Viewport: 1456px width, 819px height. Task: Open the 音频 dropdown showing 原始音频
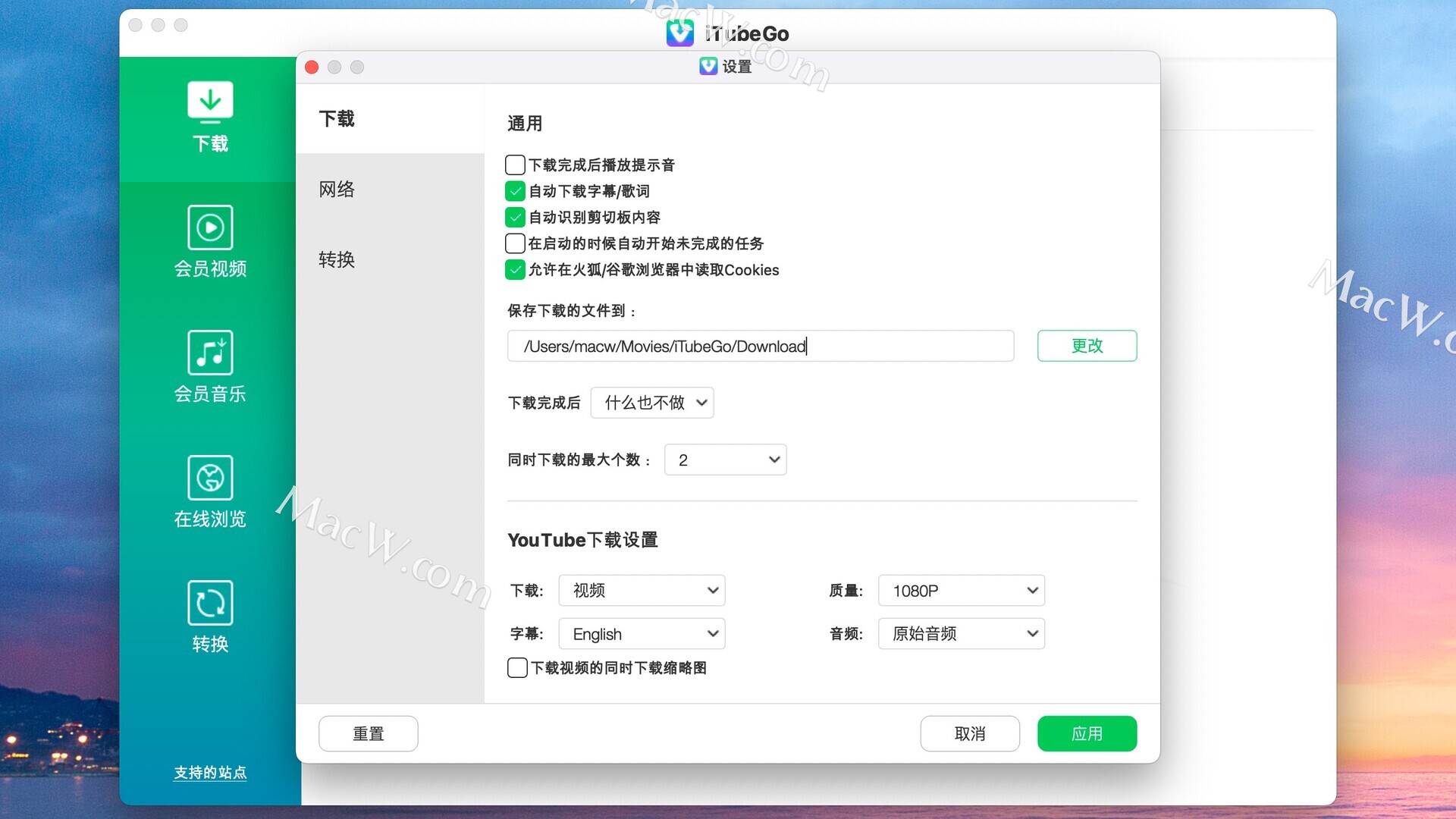(x=962, y=634)
